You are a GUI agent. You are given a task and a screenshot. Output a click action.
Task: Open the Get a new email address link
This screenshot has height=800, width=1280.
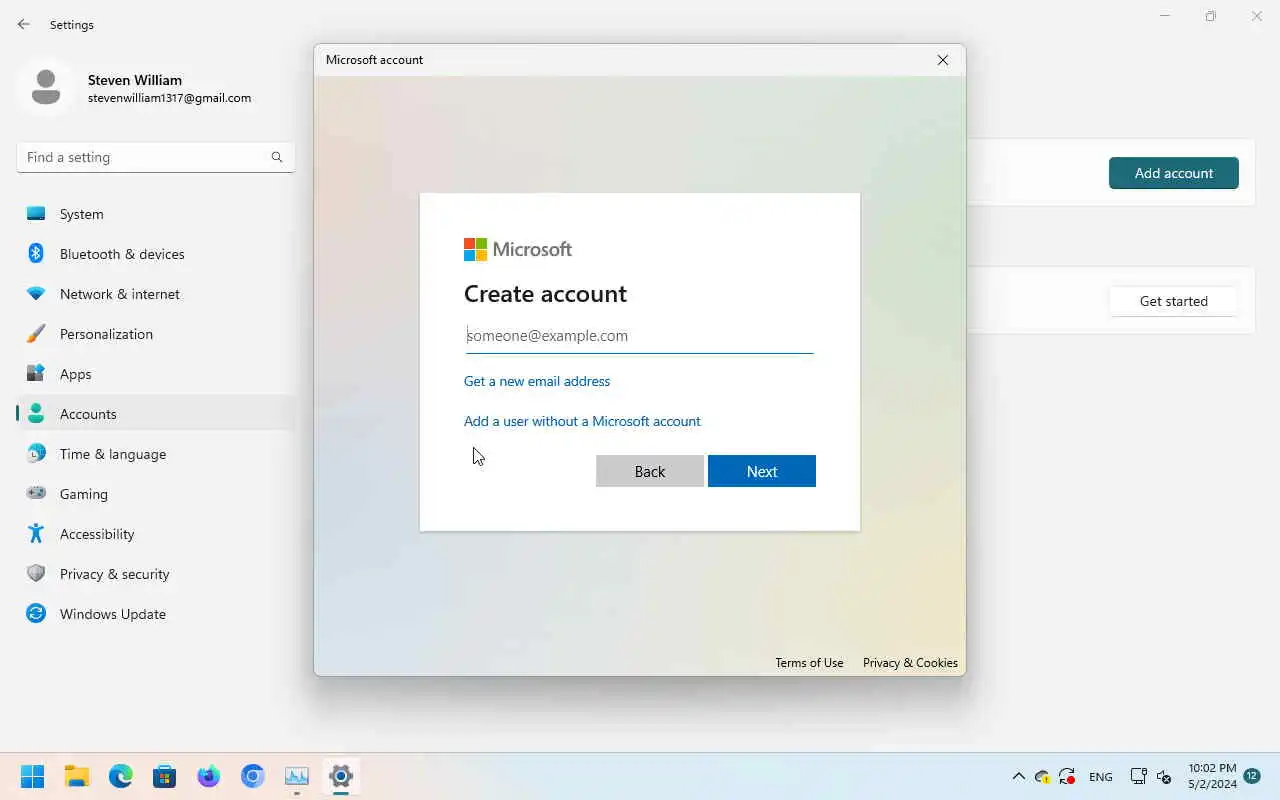pyautogui.click(x=537, y=381)
